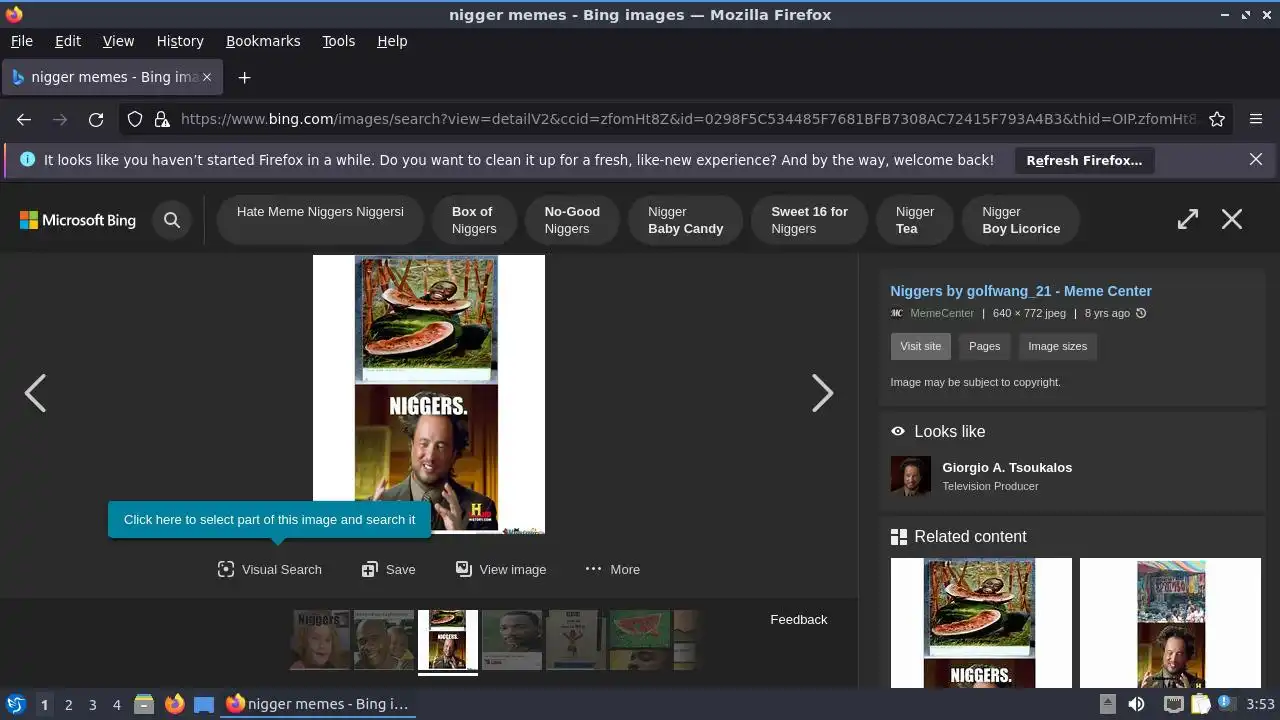Open the Bing search magnifier icon
This screenshot has width=1280, height=720.
[172, 220]
